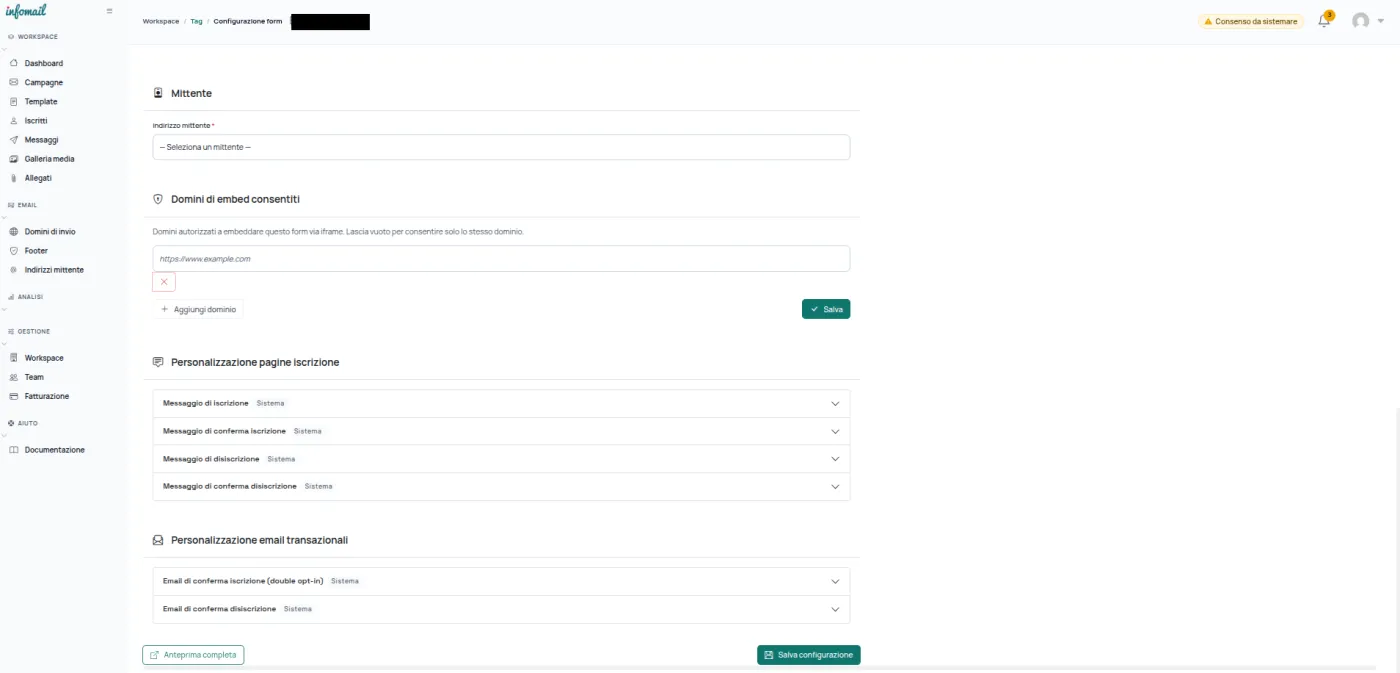This screenshot has width=1400, height=673.
Task: Focus the embed domain URL field
Action: tap(501, 259)
